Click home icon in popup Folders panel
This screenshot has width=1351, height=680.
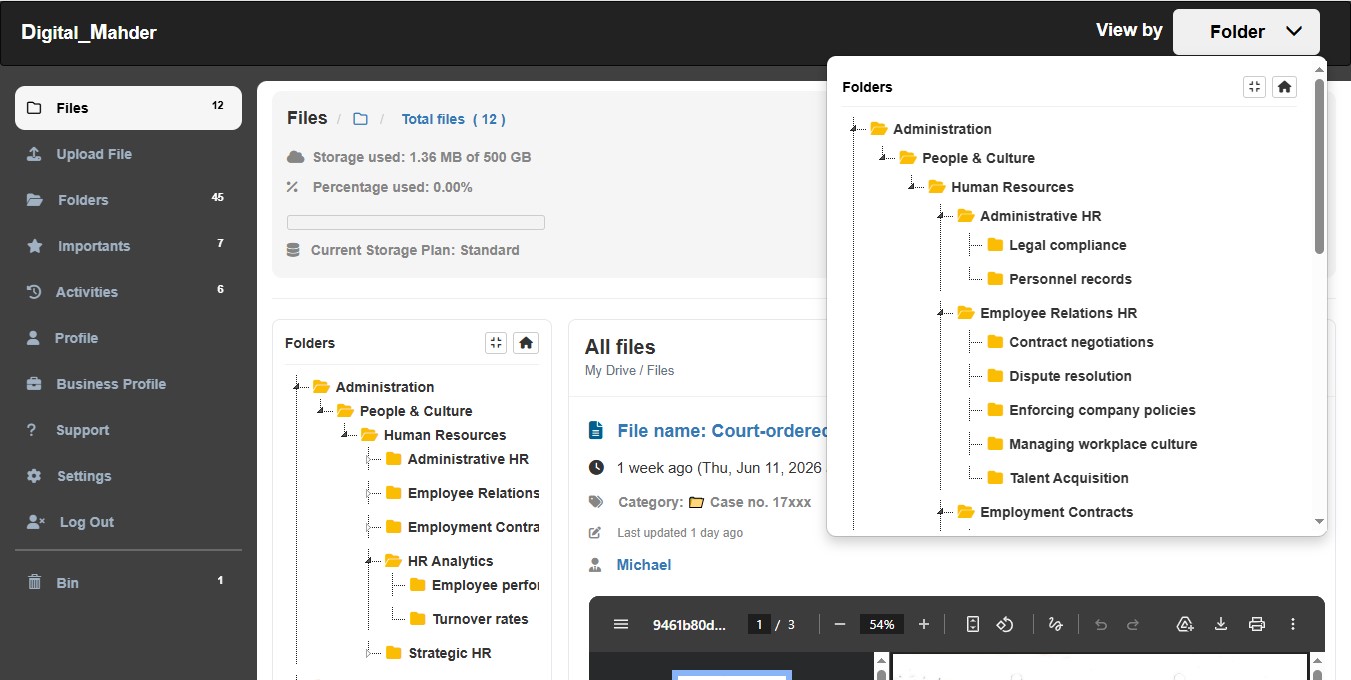pyautogui.click(x=1285, y=87)
